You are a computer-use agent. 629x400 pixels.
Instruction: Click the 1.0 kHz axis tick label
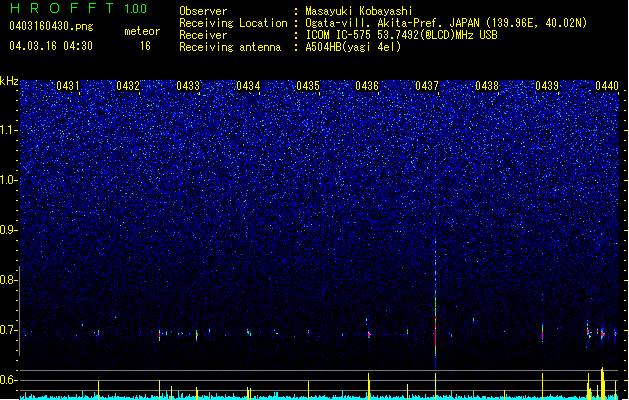[x=9, y=180]
